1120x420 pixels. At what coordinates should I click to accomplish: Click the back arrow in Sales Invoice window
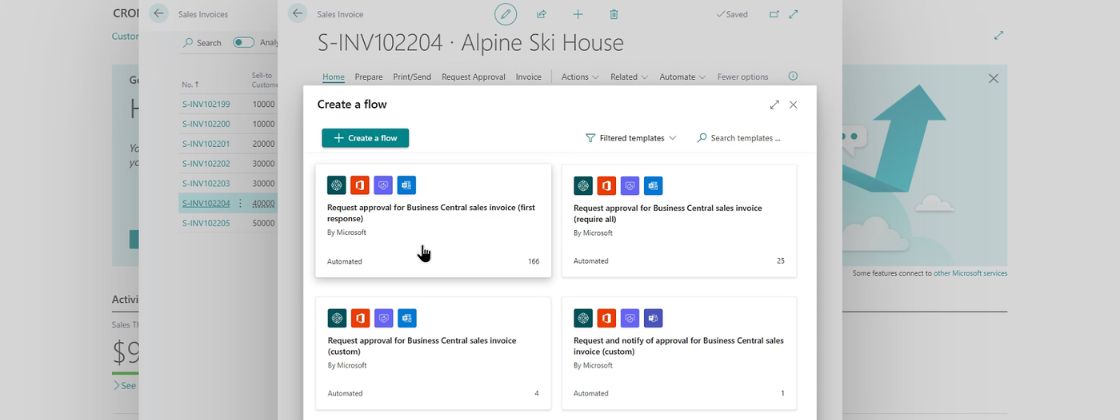pyautogui.click(x=298, y=14)
